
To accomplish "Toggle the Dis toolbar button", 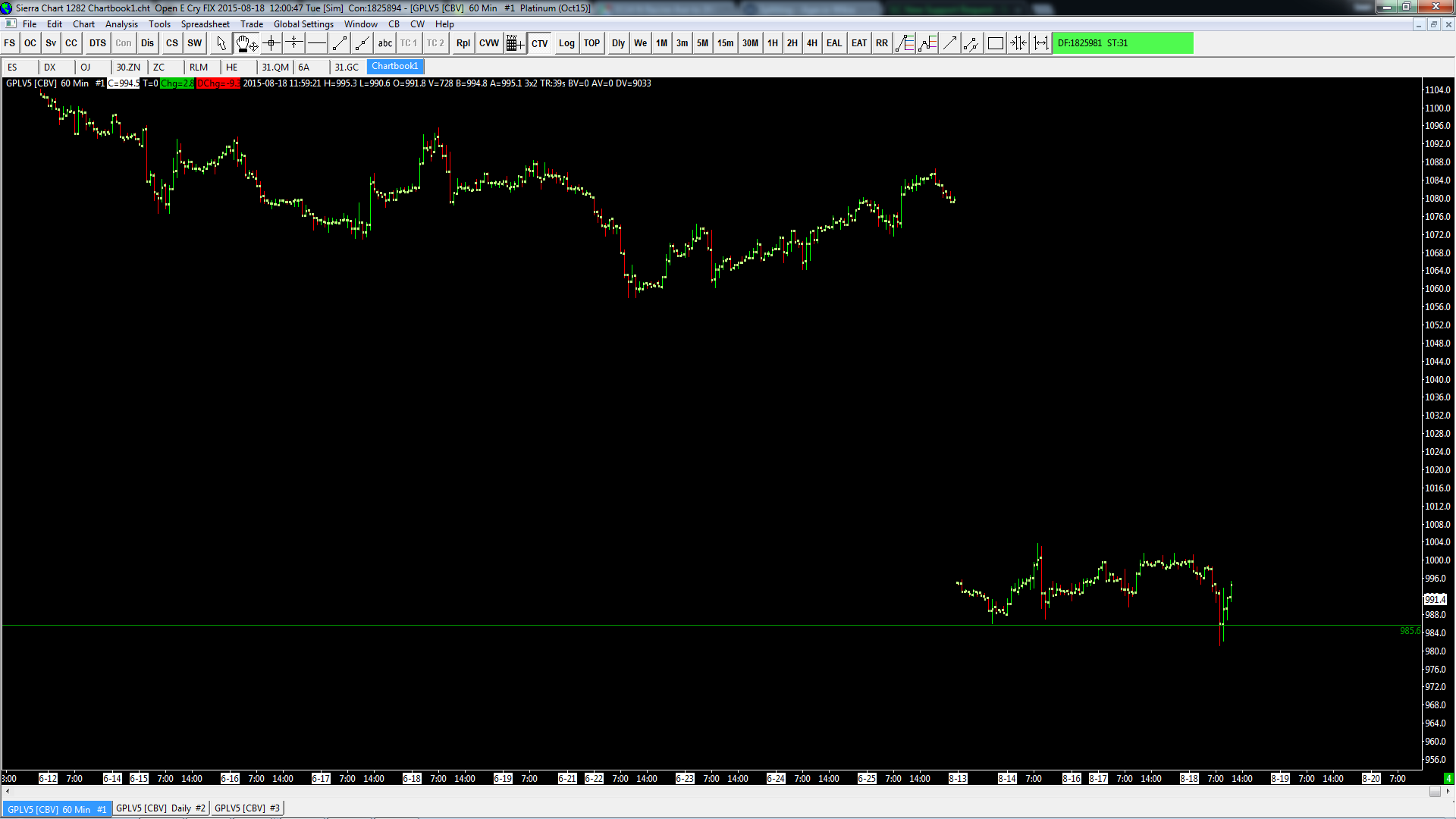I will click(147, 43).
